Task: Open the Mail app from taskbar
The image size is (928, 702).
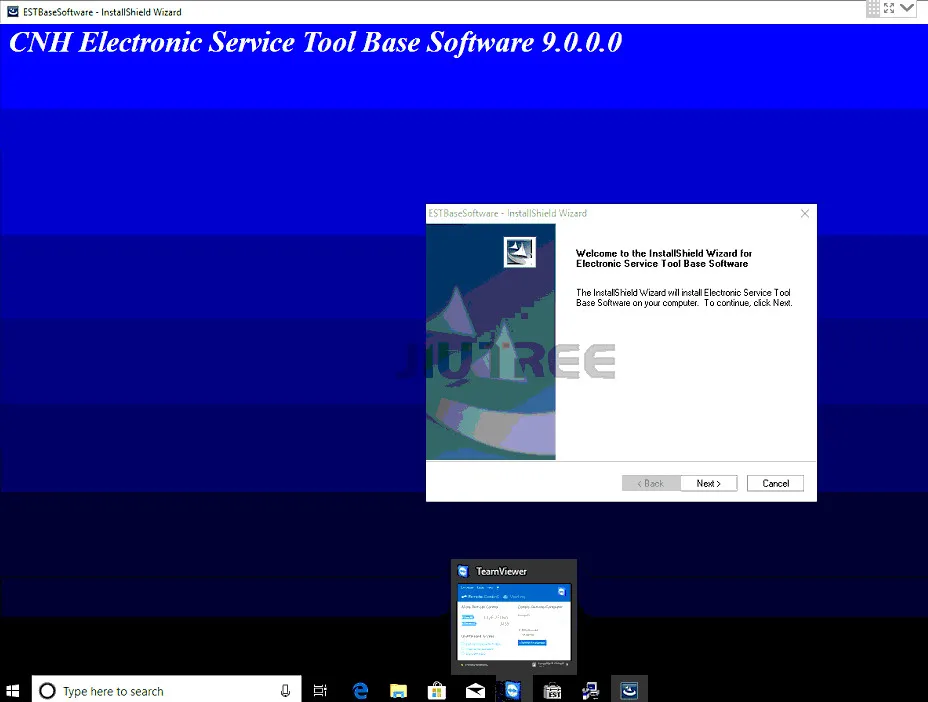Action: (x=475, y=690)
